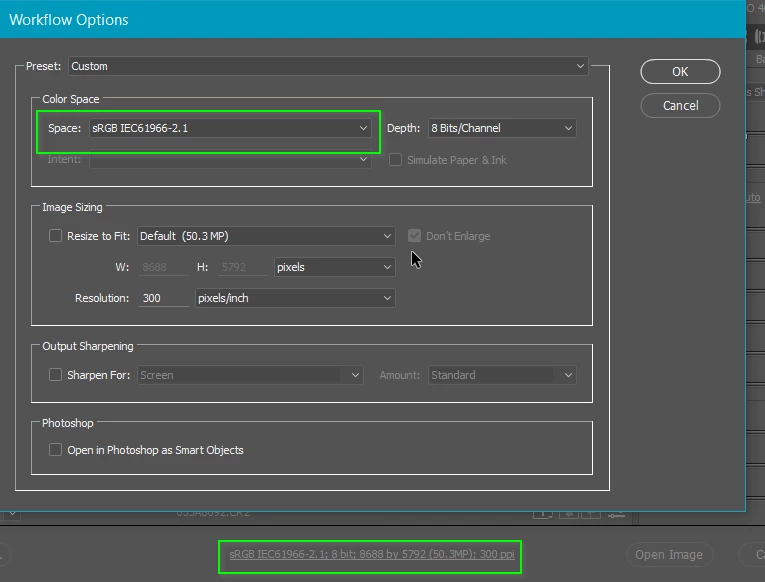
Task: Open the Preset dropdown showing Custom
Action: pyautogui.click(x=328, y=66)
